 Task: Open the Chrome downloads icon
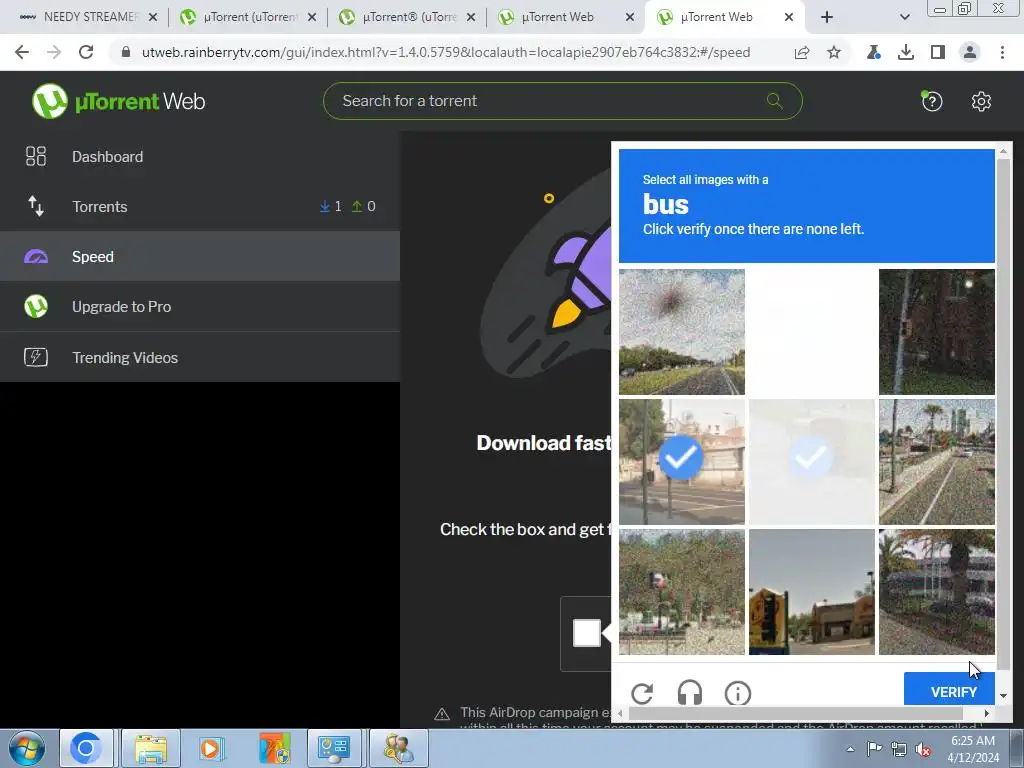coord(906,52)
